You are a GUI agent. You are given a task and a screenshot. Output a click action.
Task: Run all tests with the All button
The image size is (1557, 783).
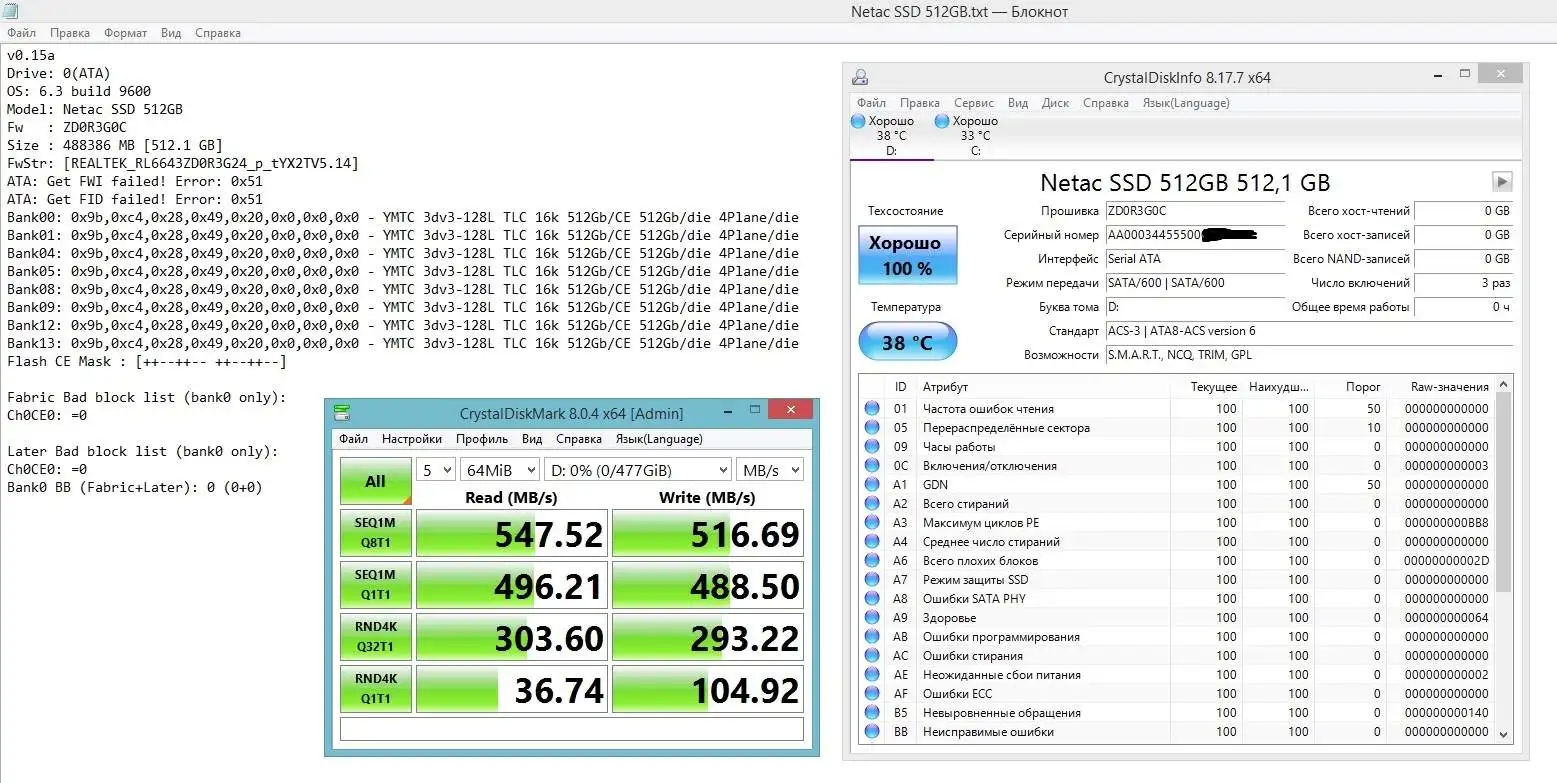click(375, 481)
